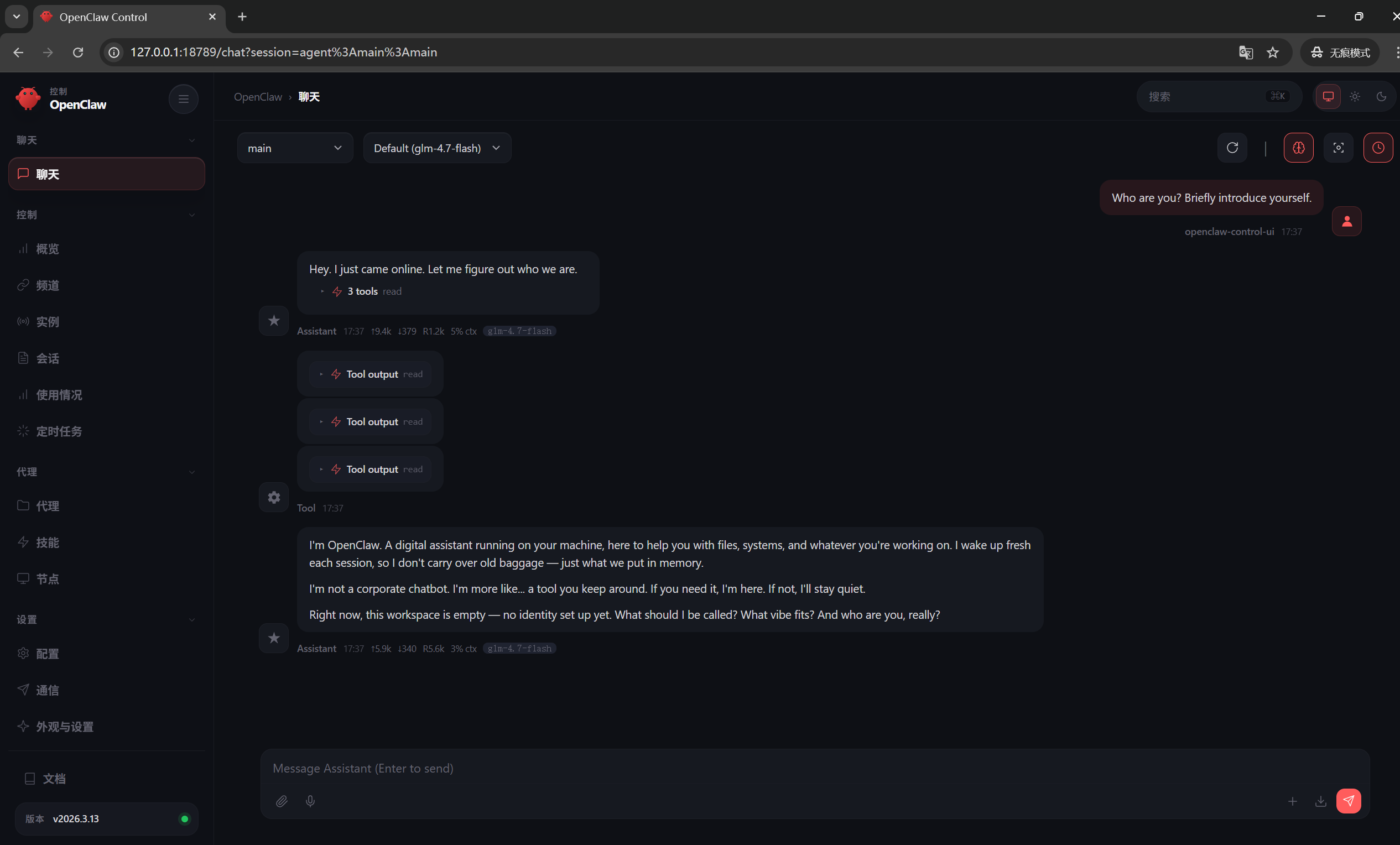Viewport: 1400px width, 845px height.
Task: Toggle the red clock history button
Action: click(1378, 148)
